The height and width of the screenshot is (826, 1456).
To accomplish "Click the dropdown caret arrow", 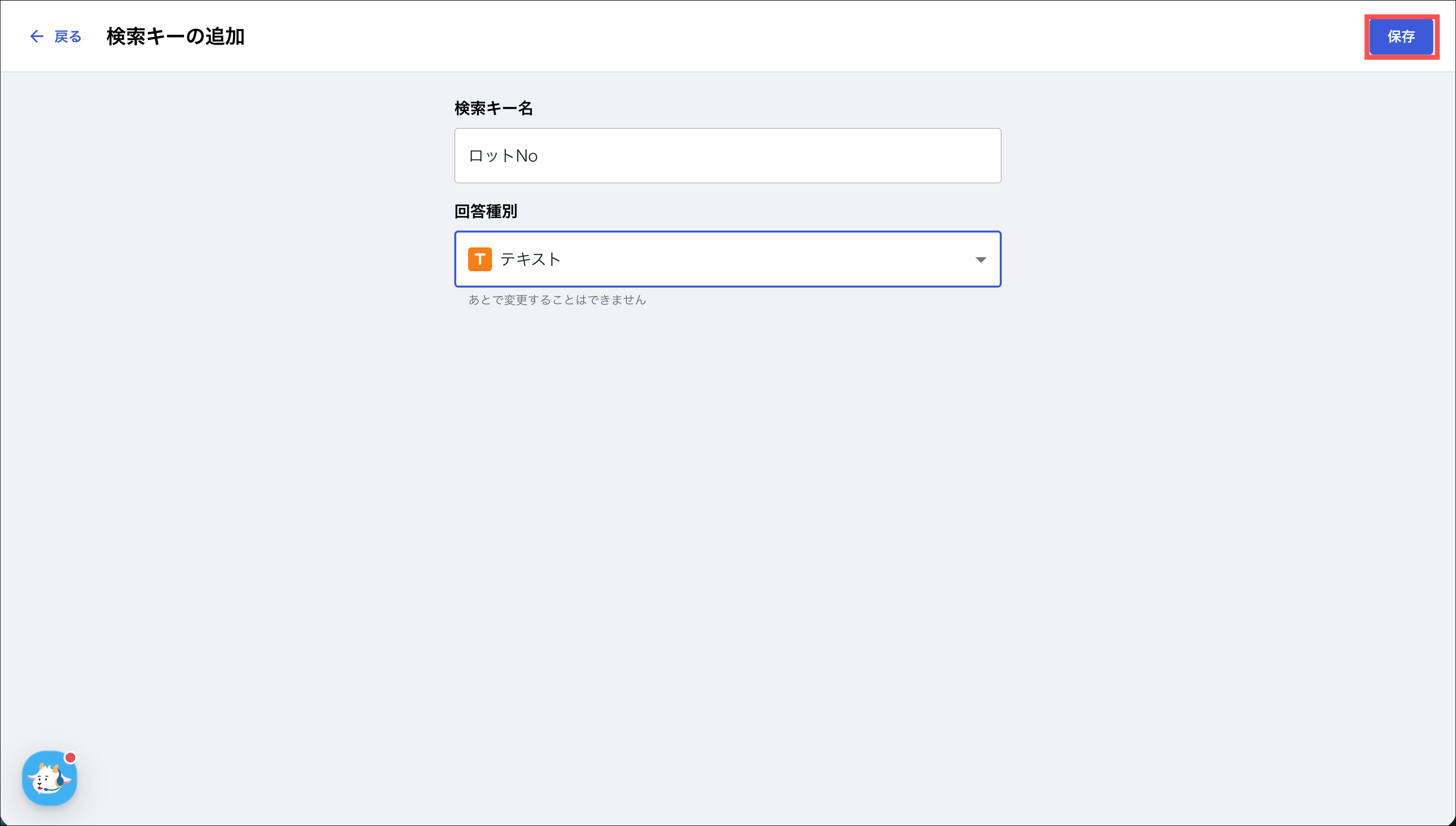I will (980, 259).
